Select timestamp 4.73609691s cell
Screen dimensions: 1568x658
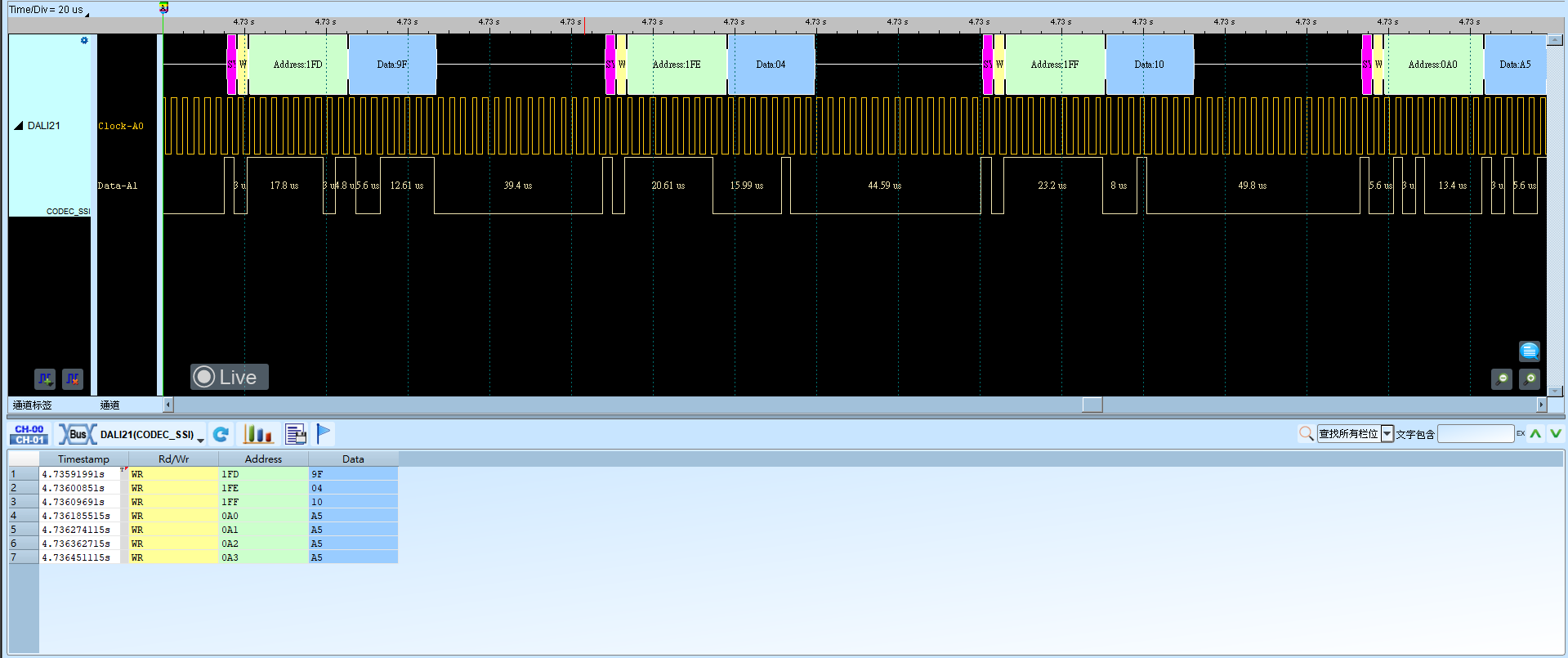tap(80, 502)
